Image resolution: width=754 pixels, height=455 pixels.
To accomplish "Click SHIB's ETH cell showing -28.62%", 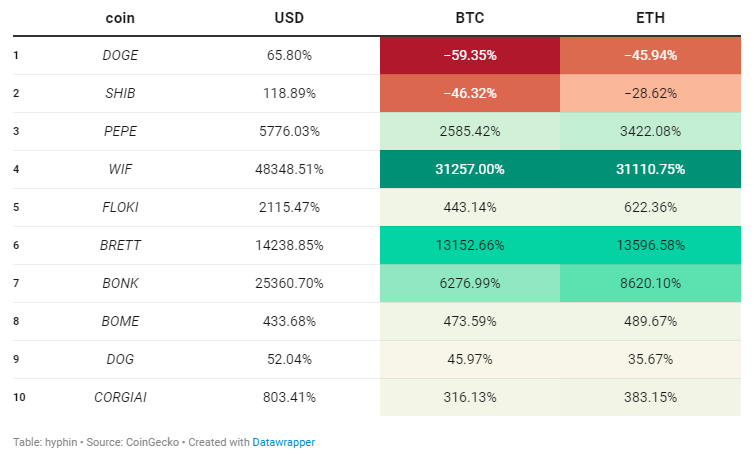I will 650,93.
